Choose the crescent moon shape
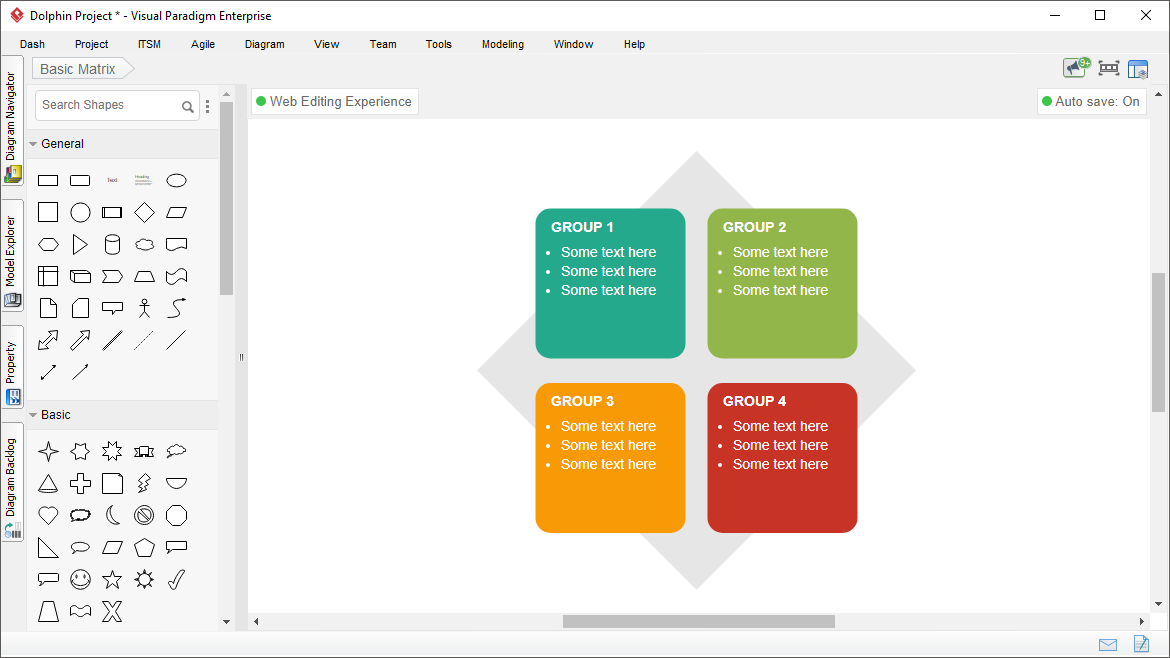The width and height of the screenshot is (1170, 658). [112, 516]
